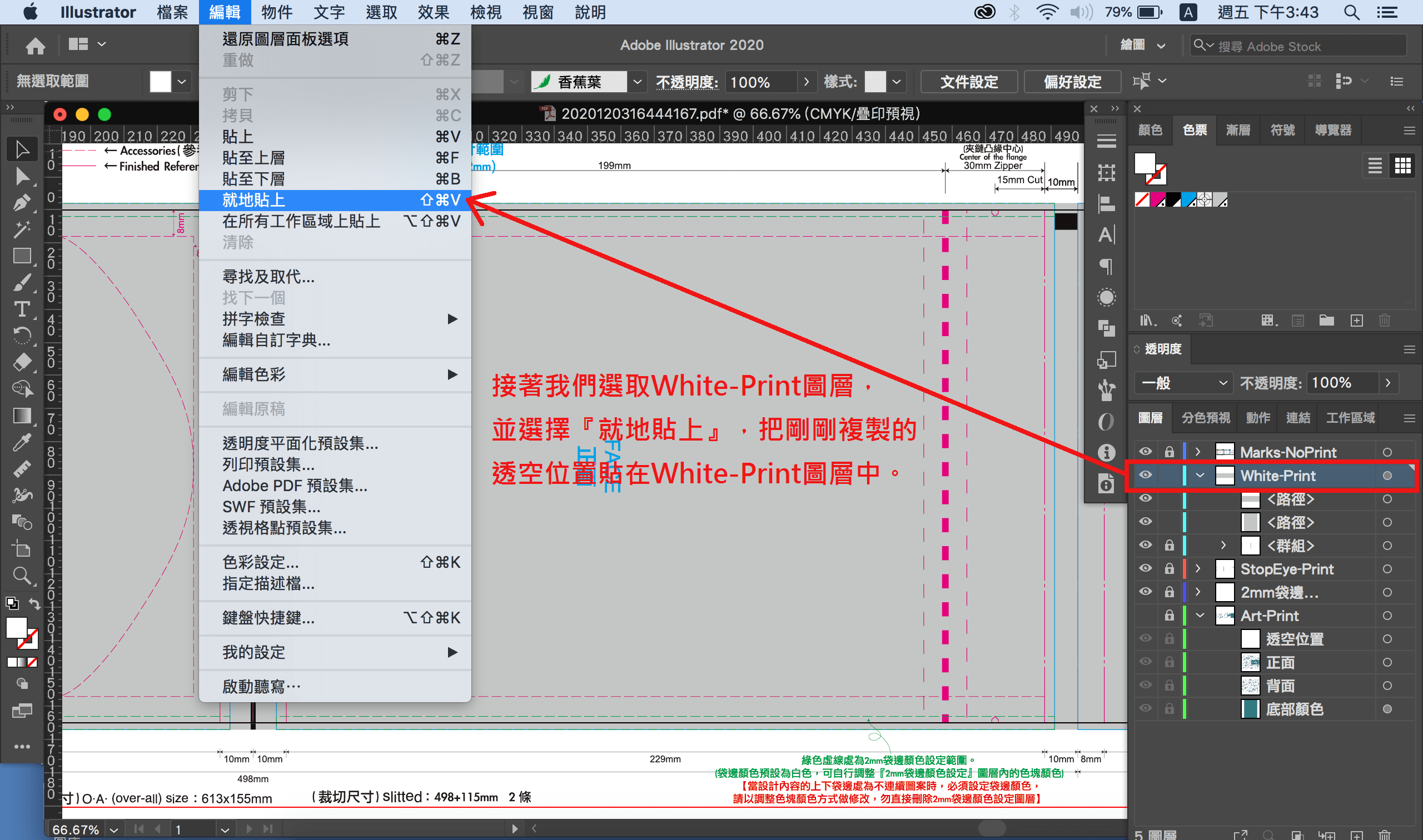Delete layer with trash icon in Layers panel

coord(1384,834)
